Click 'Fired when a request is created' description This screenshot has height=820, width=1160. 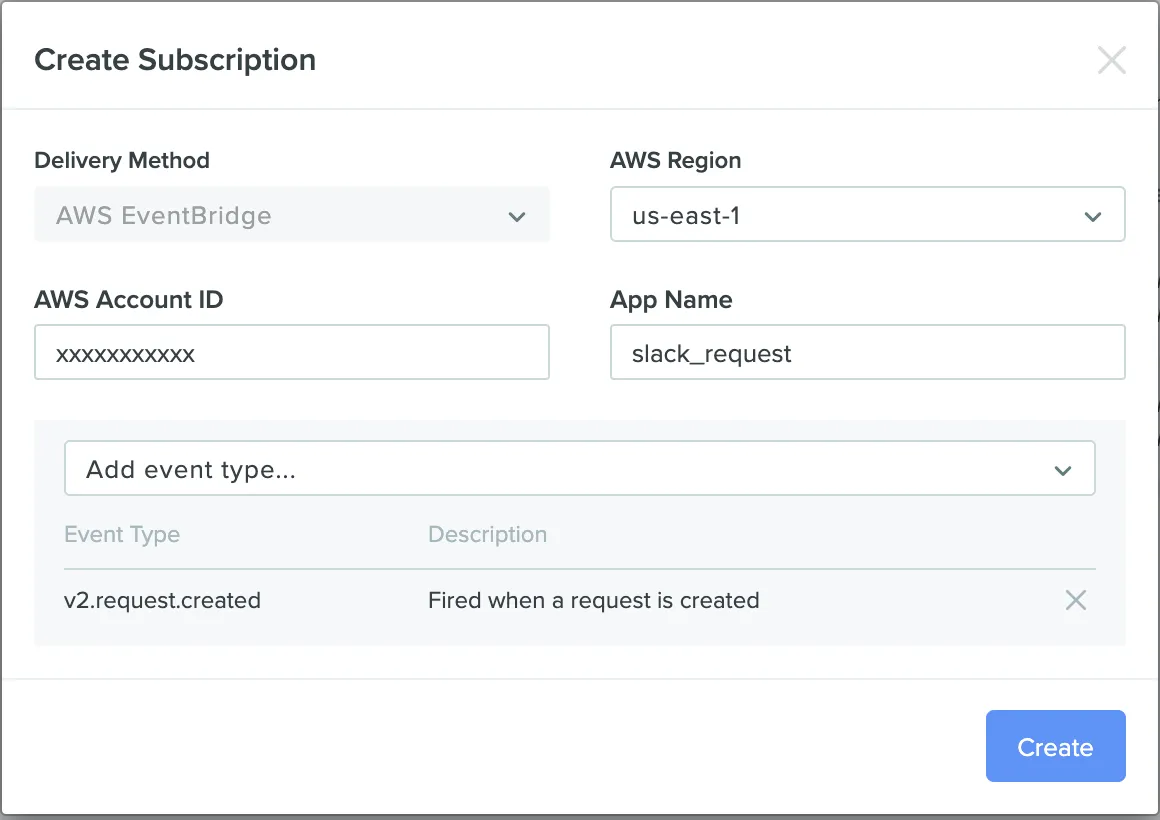[593, 600]
